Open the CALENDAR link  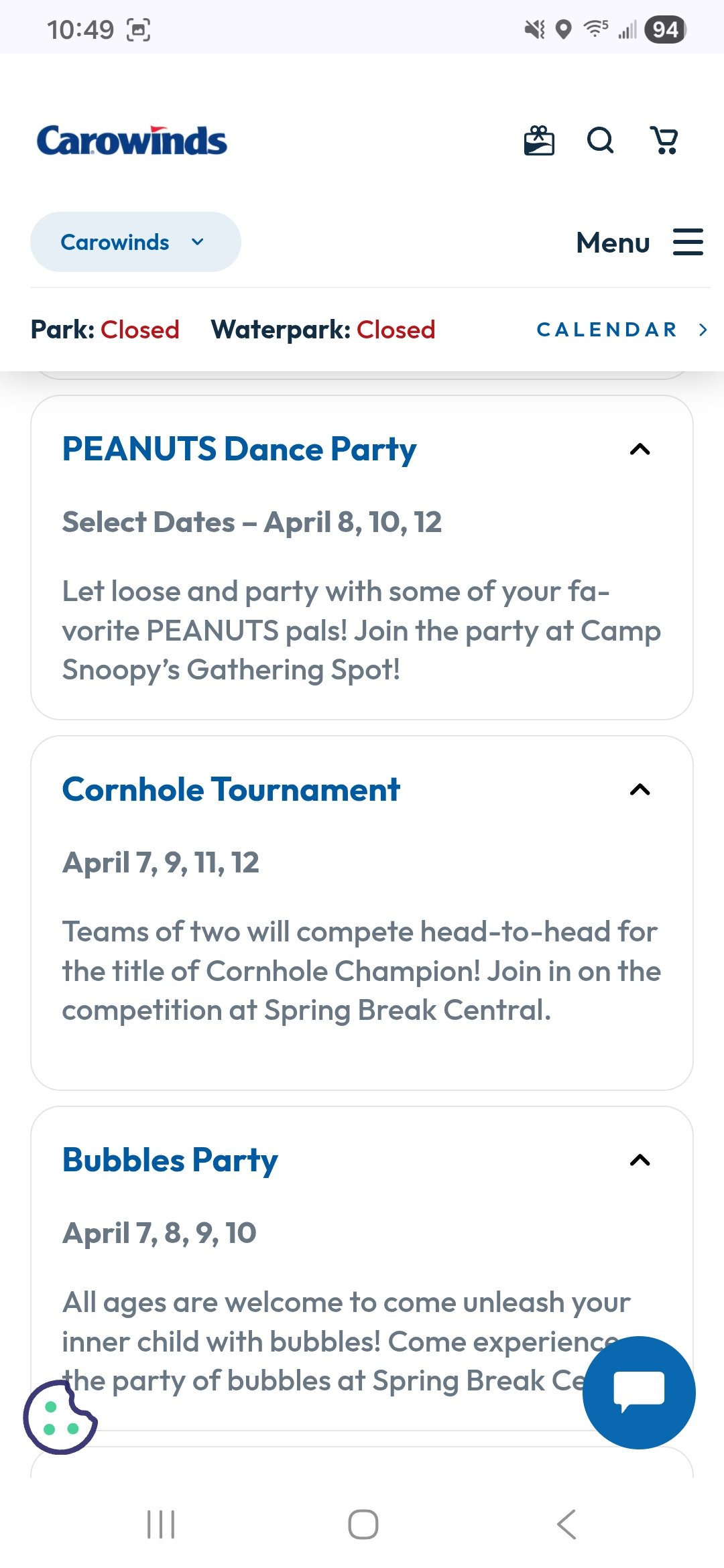coord(621,330)
